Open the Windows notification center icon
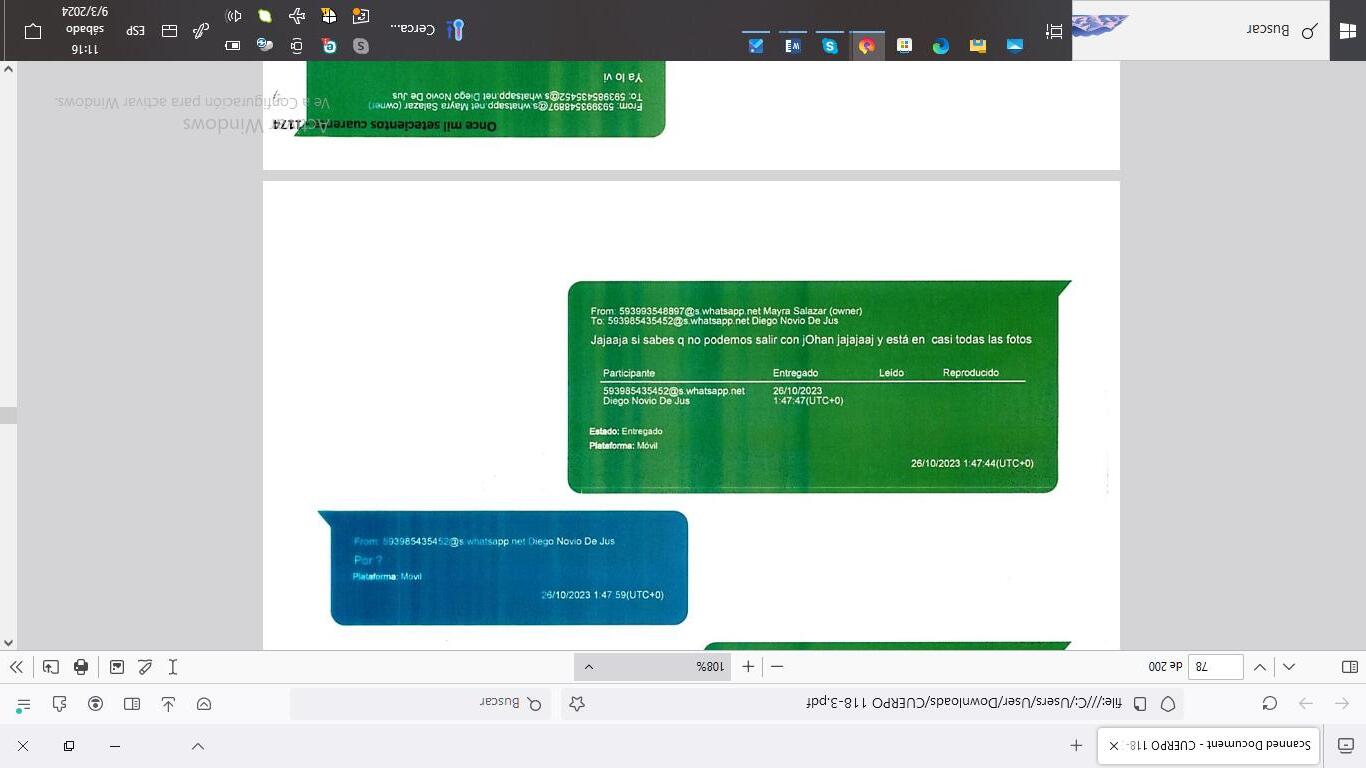 tap(33, 31)
